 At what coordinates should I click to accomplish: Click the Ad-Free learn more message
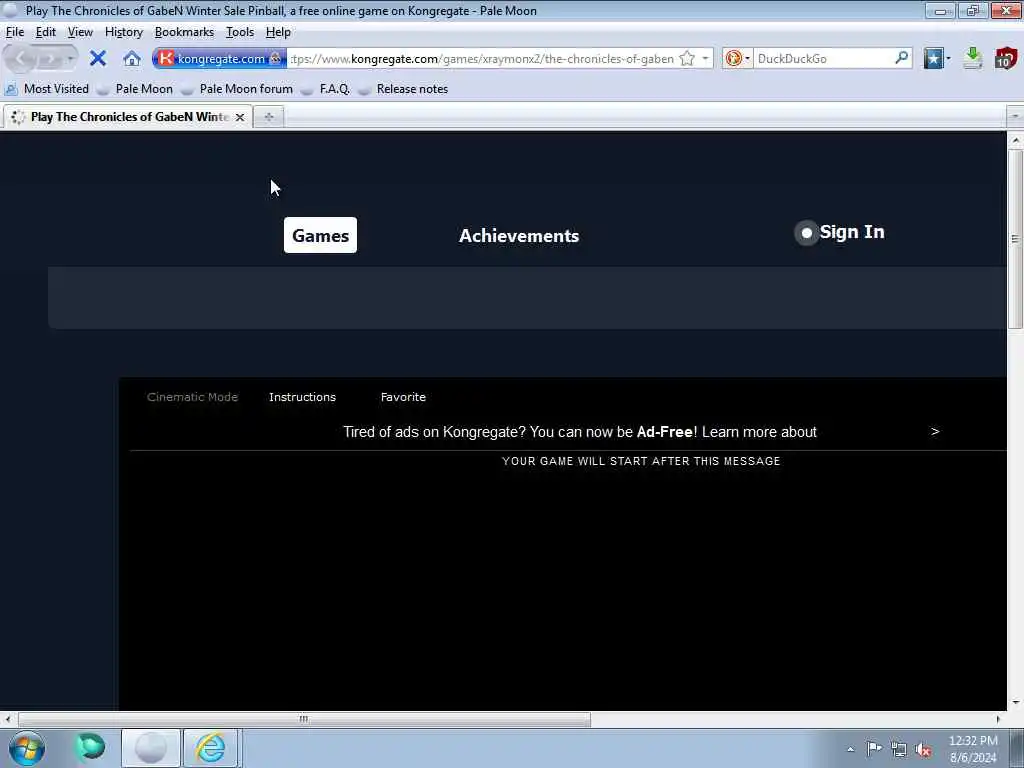[x=580, y=432]
